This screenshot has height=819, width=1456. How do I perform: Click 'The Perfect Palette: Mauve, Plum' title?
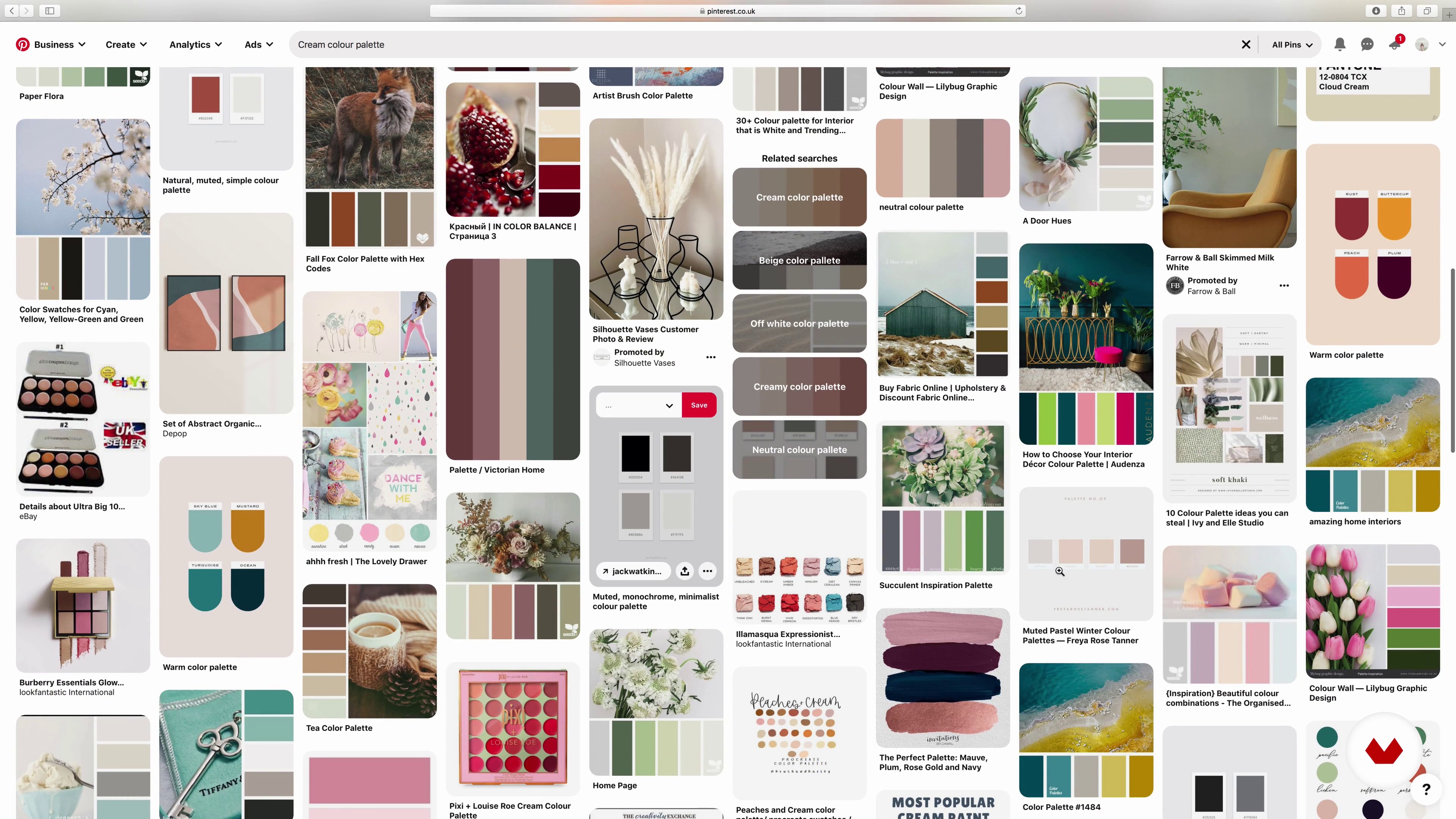coord(933,763)
